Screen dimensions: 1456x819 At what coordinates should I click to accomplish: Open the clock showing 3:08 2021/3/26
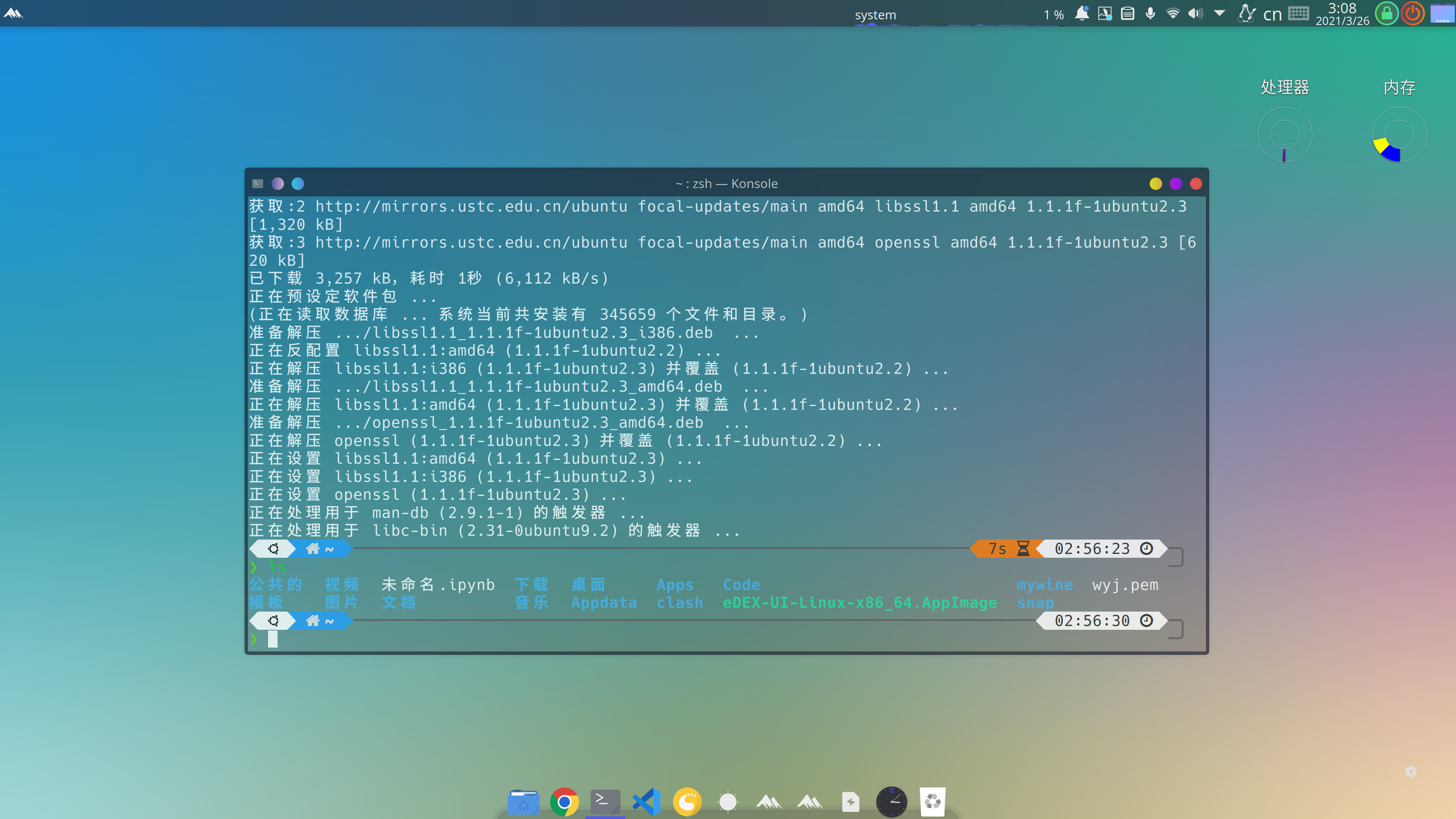[1342, 14]
